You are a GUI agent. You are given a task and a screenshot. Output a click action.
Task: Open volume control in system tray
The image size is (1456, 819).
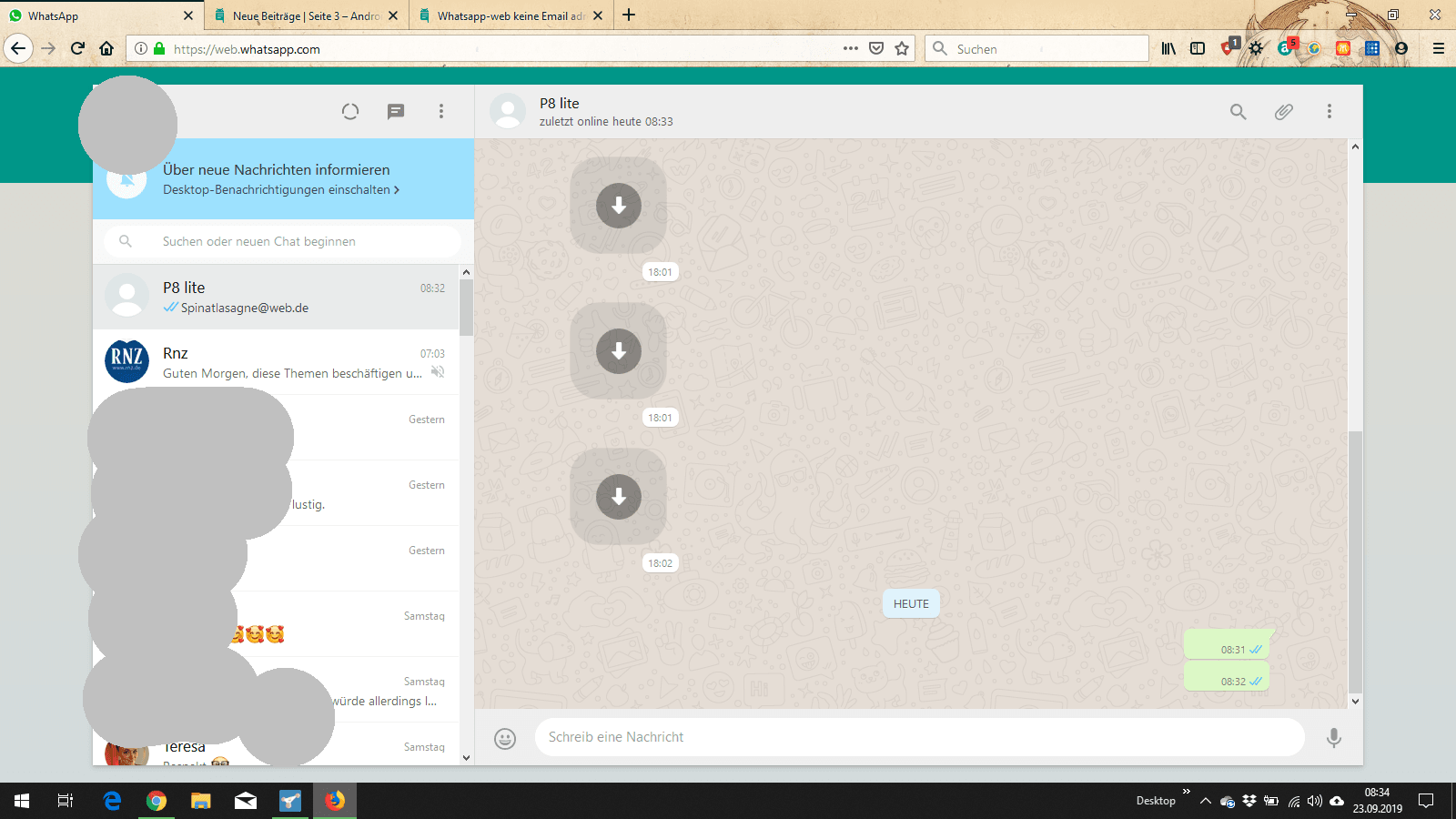coord(1315,801)
